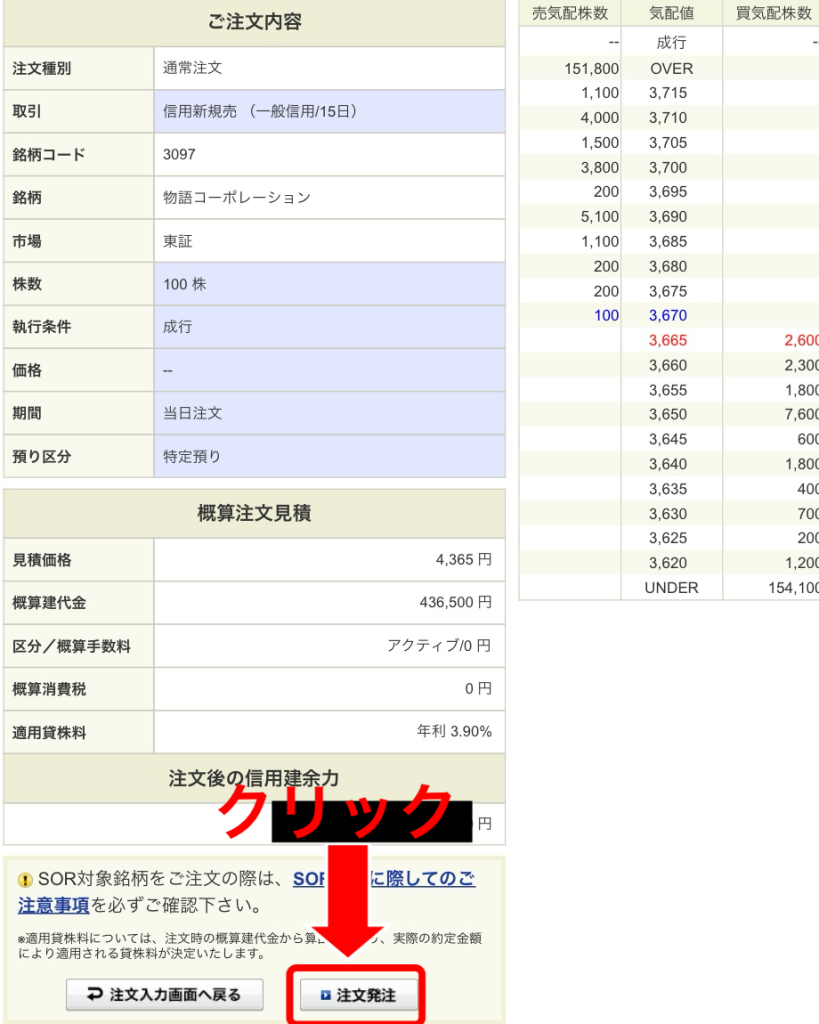This screenshot has height=1024, width=819.
Task: Open the SOR ご注意事項 link
Action: click(54, 906)
